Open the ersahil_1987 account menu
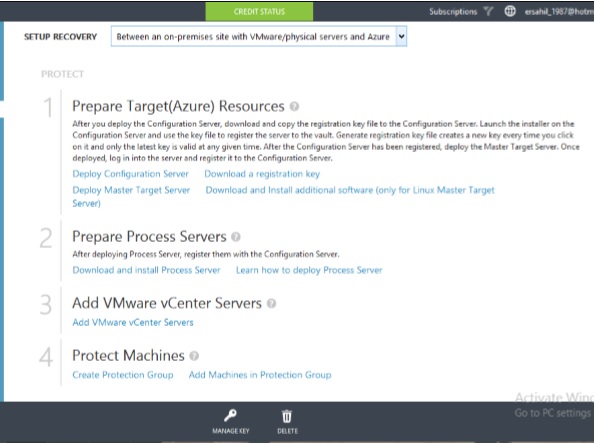The width and height of the screenshot is (595, 443). coord(559,12)
